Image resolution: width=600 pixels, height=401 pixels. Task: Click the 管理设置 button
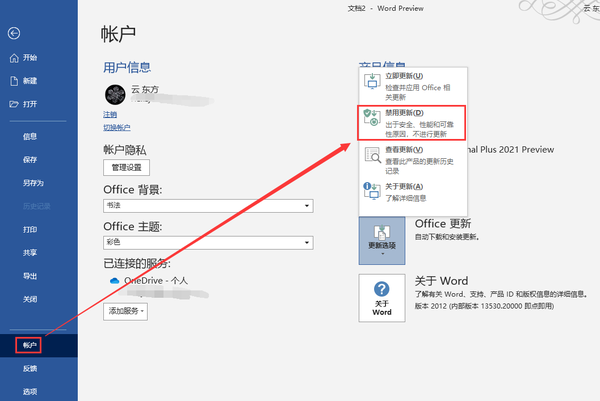(126, 168)
